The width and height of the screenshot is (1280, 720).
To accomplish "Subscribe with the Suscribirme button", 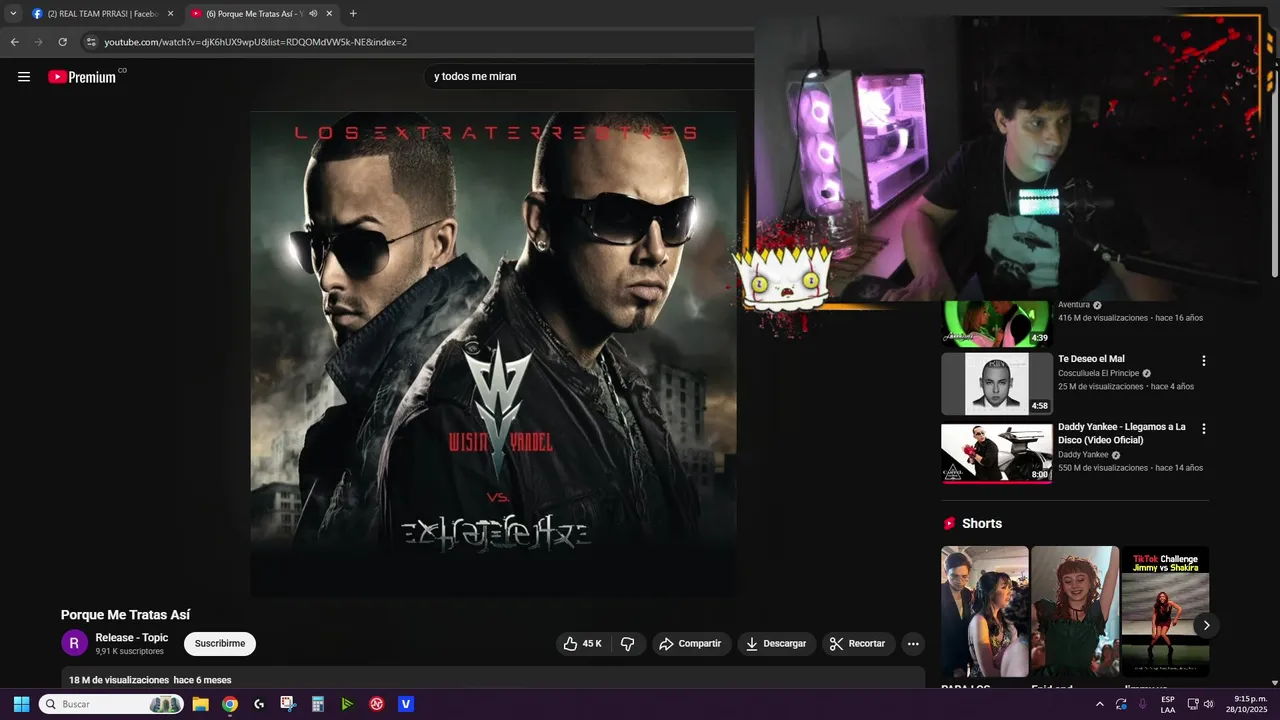I will [220, 644].
